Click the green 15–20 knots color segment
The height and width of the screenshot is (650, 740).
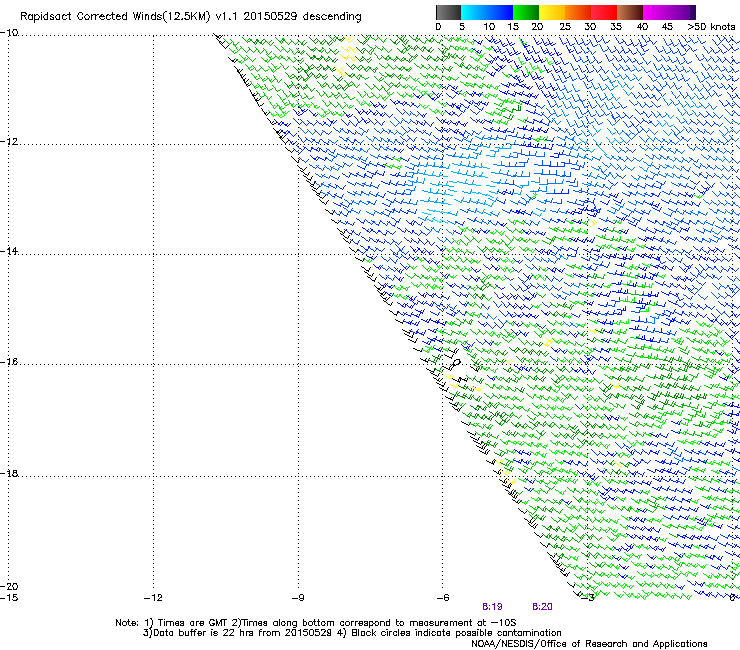(x=526, y=12)
